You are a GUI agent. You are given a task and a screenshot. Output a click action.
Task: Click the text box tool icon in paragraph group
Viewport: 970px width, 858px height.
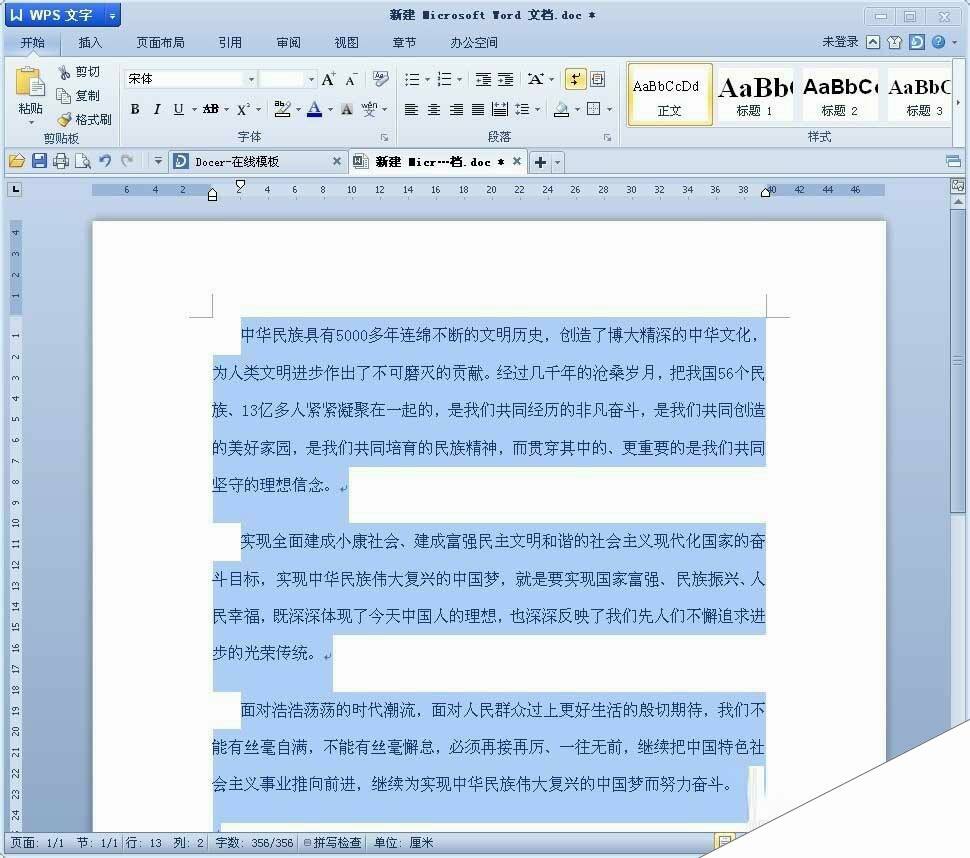pyautogui.click(x=597, y=79)
